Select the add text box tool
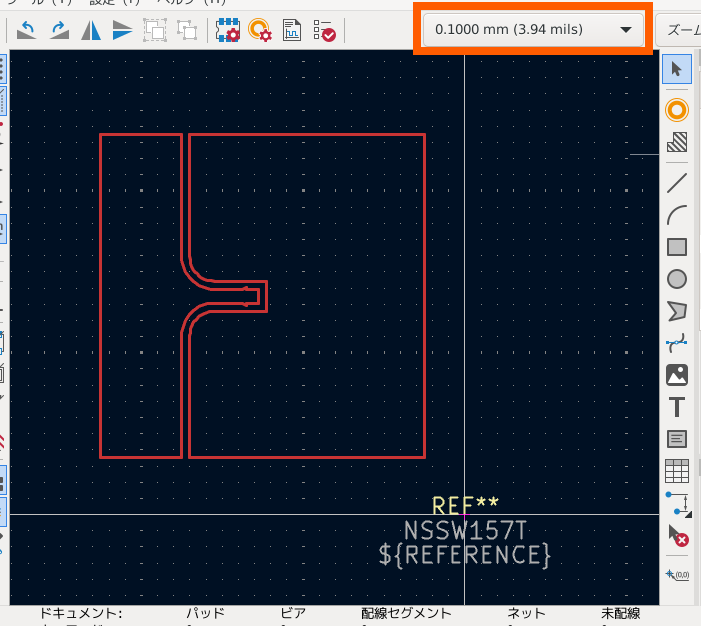701x626 pixels. pyautogui.click(x=677, y=439)
